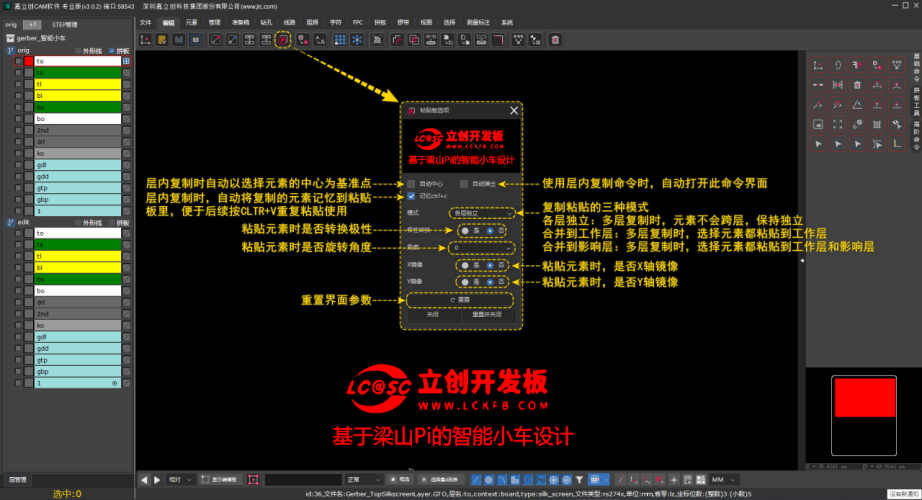922x500 pixels.
Task: Toggle the blue arc filter icon
Action: [x=502, y=479]
